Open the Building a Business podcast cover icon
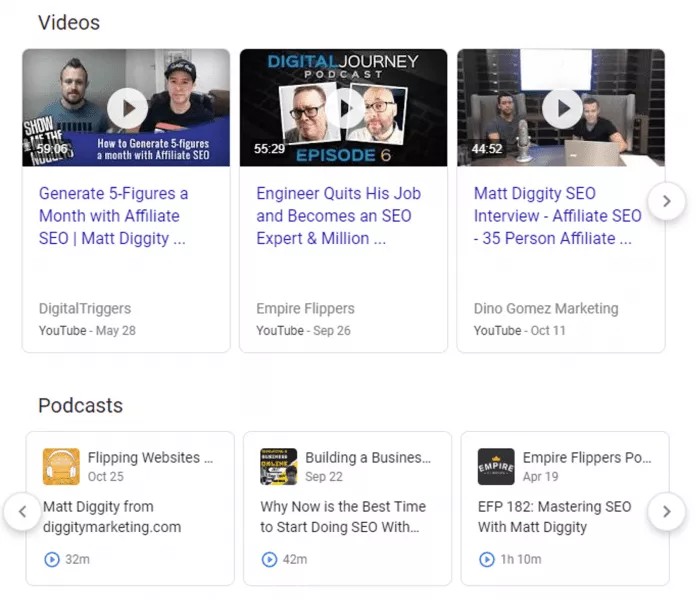Viewport: 700px width, 600px height. [x=279, y=467]
